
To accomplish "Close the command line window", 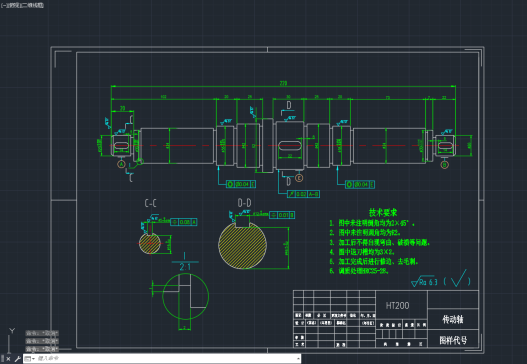I will point(8,359).
